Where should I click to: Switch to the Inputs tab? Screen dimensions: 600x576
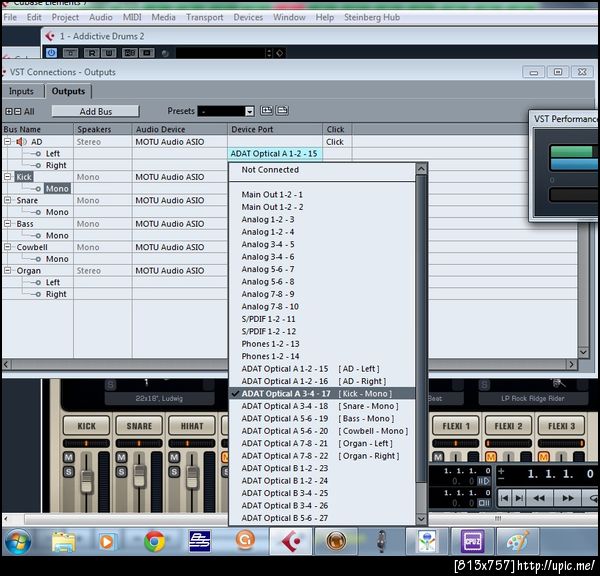point(21,91)
